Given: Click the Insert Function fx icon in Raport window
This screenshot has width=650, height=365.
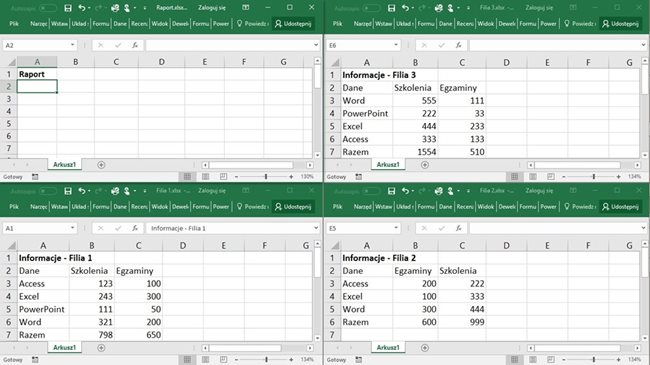Looking at the screenshot, I should (135, 45).
